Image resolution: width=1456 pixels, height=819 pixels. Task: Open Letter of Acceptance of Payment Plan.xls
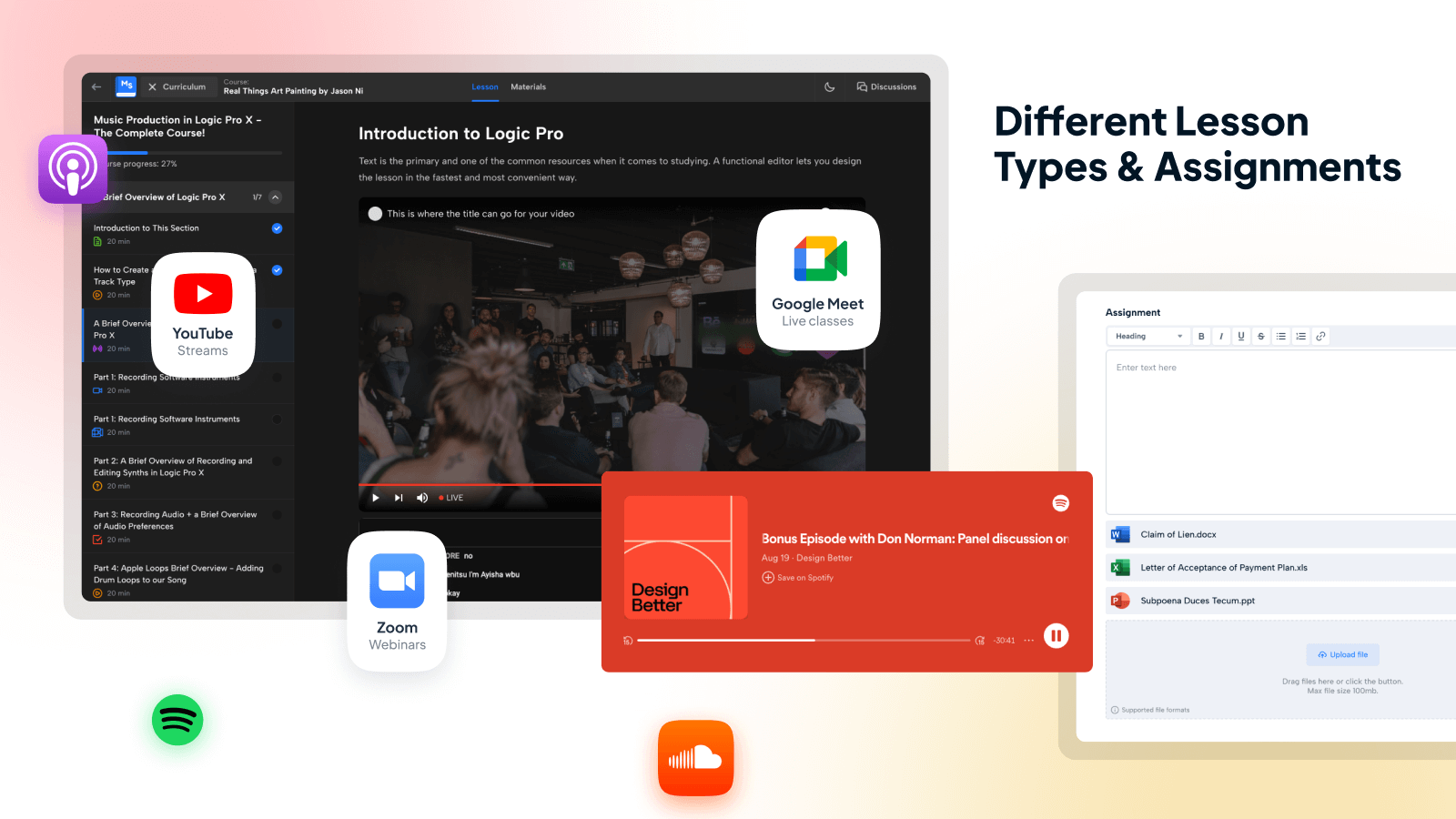point(1281,568)
